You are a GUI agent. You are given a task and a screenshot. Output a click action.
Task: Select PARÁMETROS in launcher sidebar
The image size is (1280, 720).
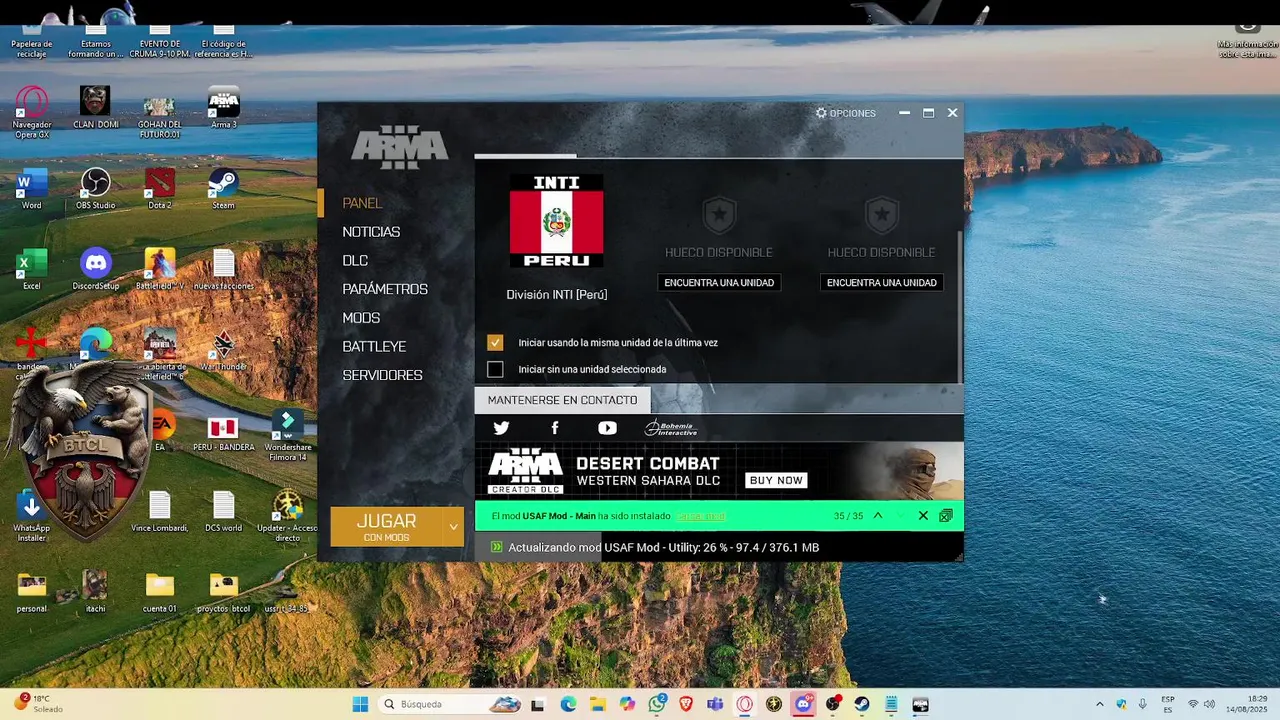tap(385, 289)
